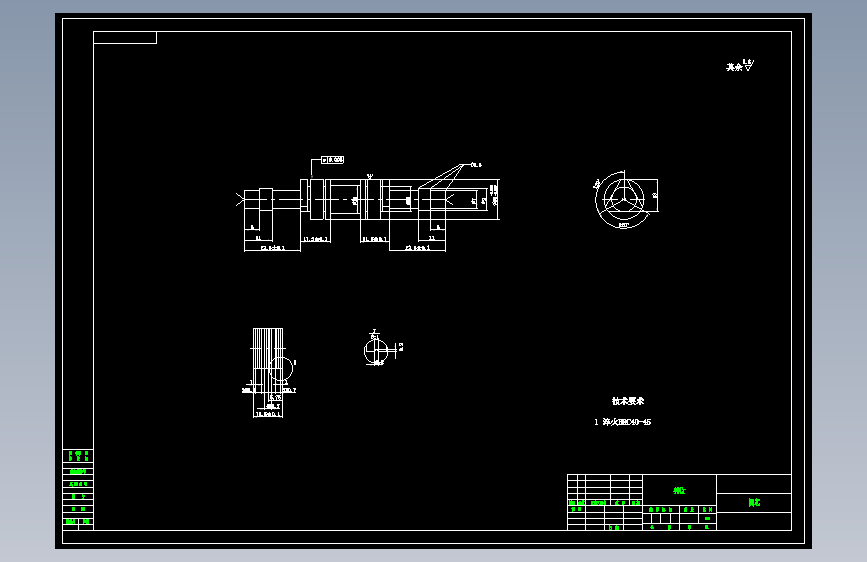Viewport: 867px width, 562px height.
Task: Click the geometric tolerance frame above shaft view
Action: coord(332,160)
